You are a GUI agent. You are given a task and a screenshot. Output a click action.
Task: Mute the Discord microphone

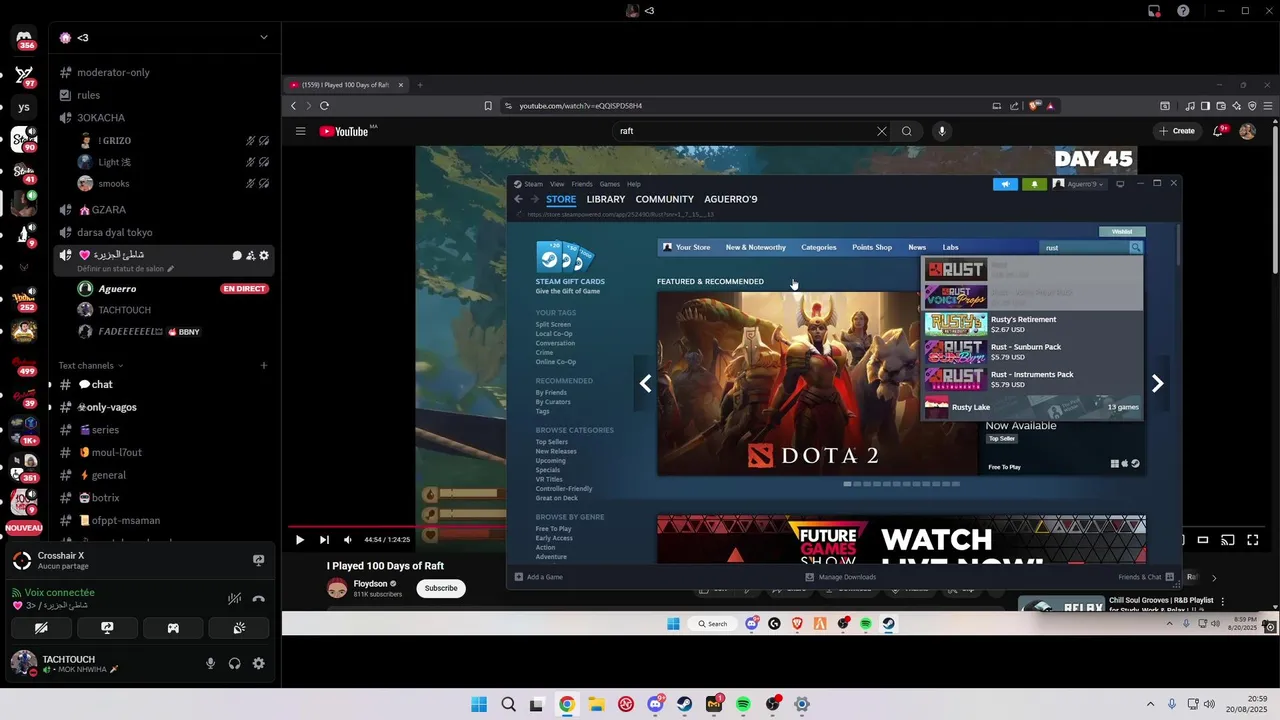tap(210, 663)
